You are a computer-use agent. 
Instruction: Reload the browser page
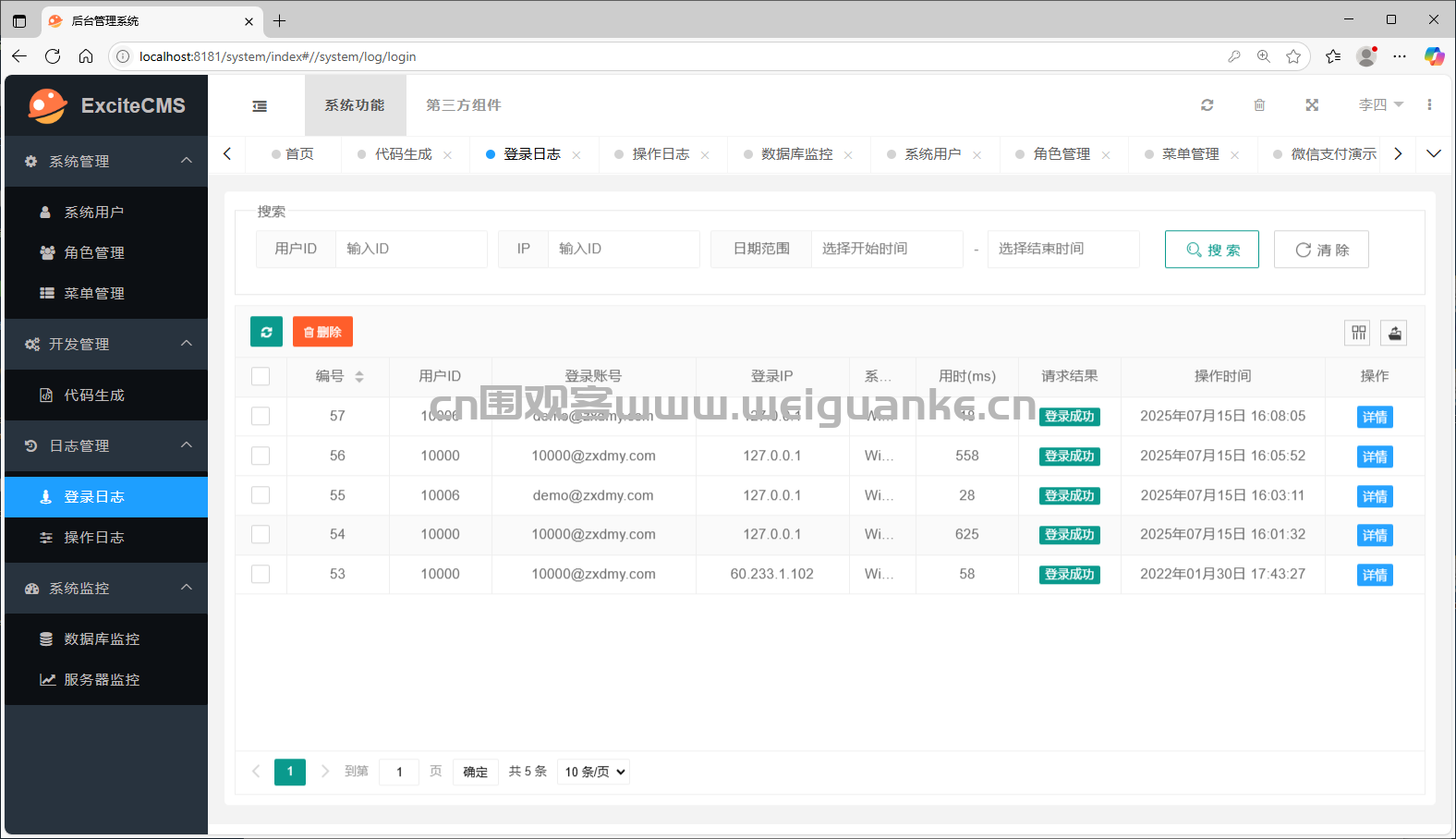click(53, 56)
